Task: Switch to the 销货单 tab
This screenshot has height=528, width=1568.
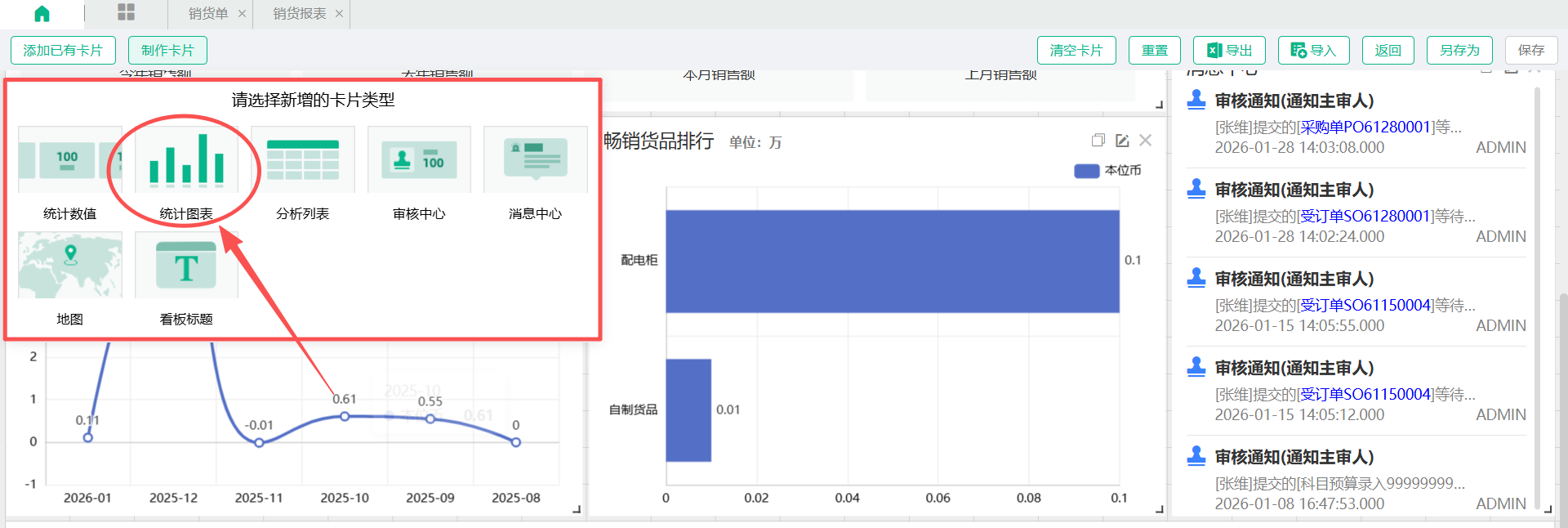Action: [x=207, y=14]
